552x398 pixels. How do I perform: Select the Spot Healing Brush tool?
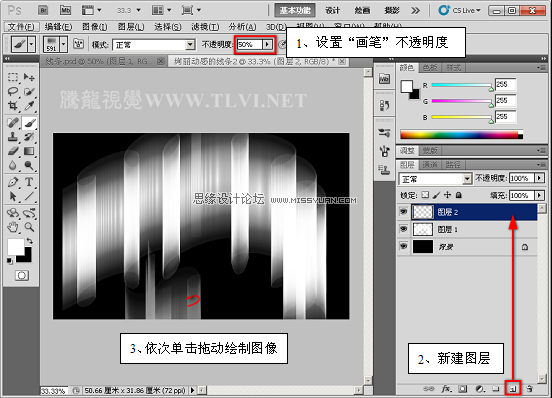[x=13, y=123]
